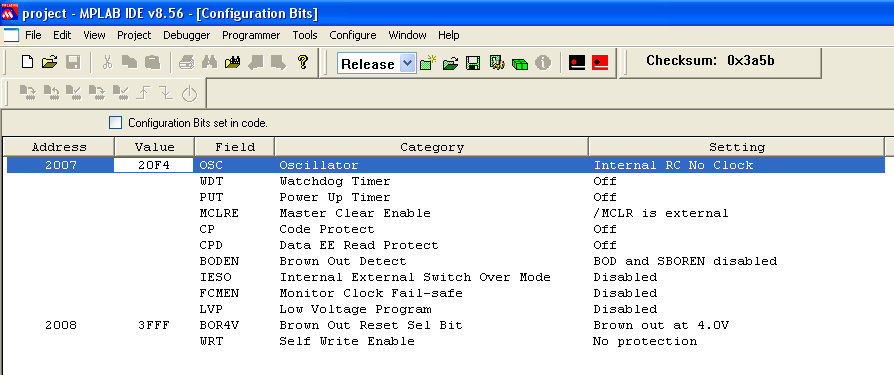
Task: Click the black Make build icon
Action: (x=577, y=63)
